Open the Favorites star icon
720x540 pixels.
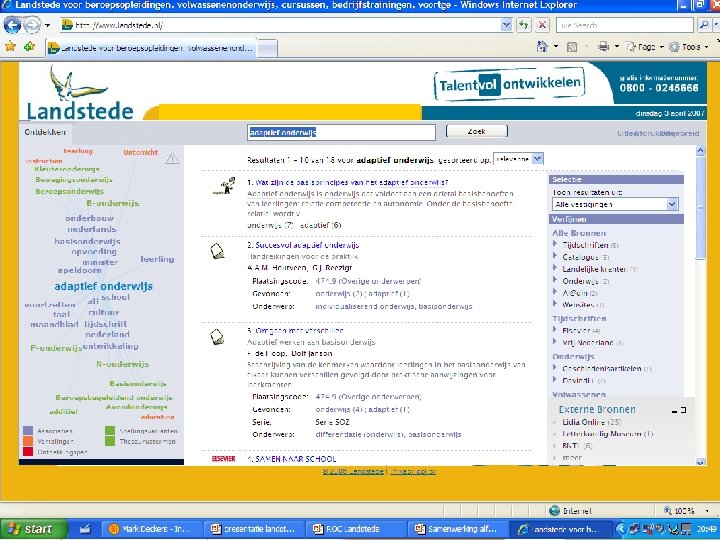tap(10, 46)
